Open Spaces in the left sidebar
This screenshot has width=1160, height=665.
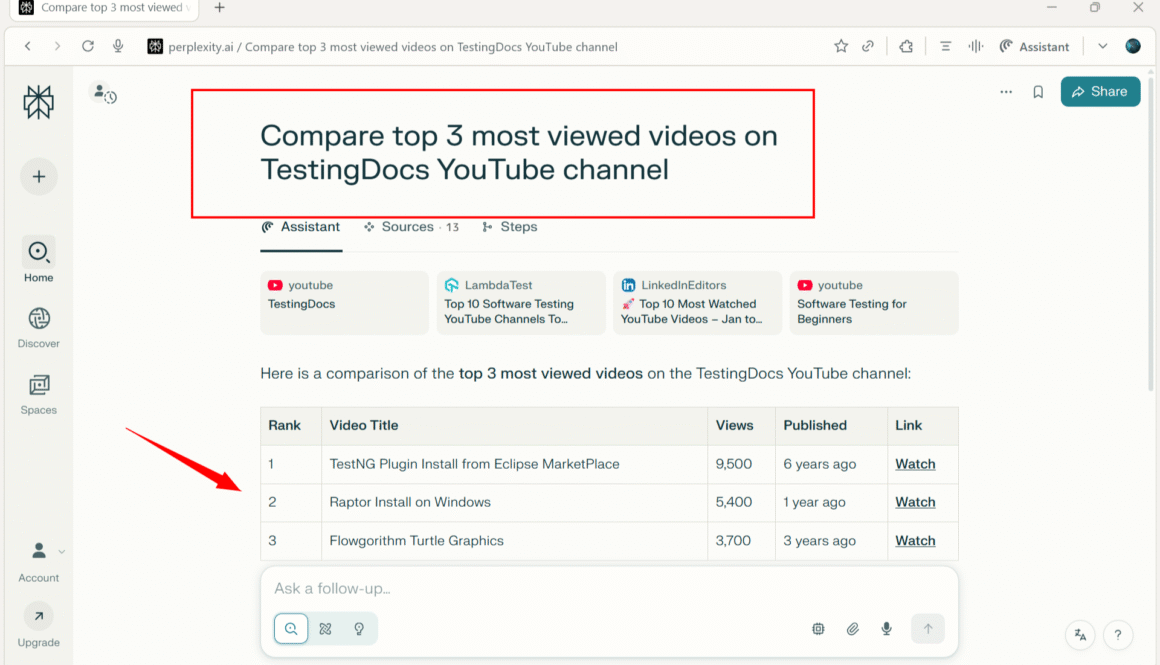(39, 385)
